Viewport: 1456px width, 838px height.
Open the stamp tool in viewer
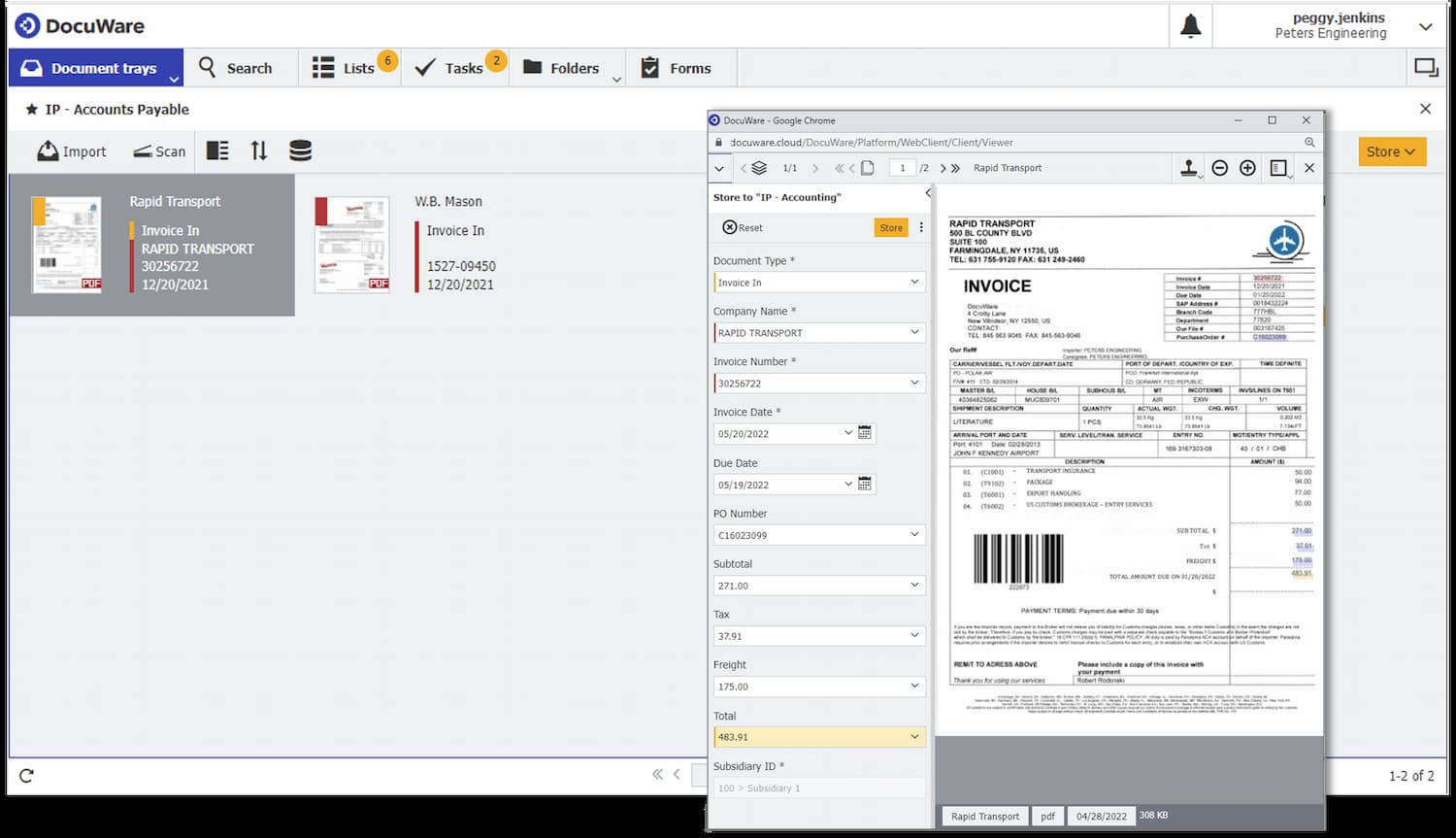tap(1188, 168)
